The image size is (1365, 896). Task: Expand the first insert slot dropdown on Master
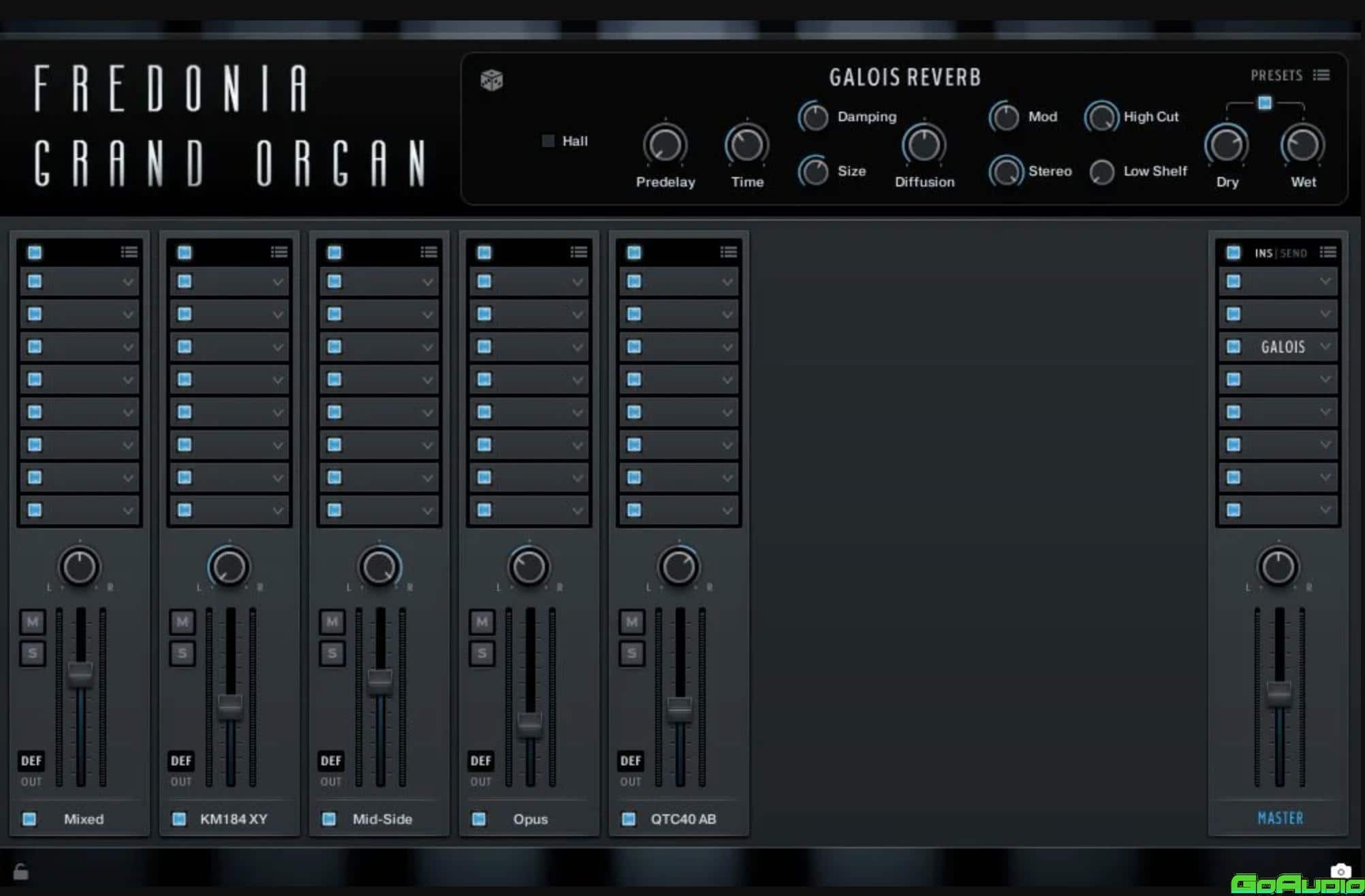pyautogui.click(x=1325, y=281)
